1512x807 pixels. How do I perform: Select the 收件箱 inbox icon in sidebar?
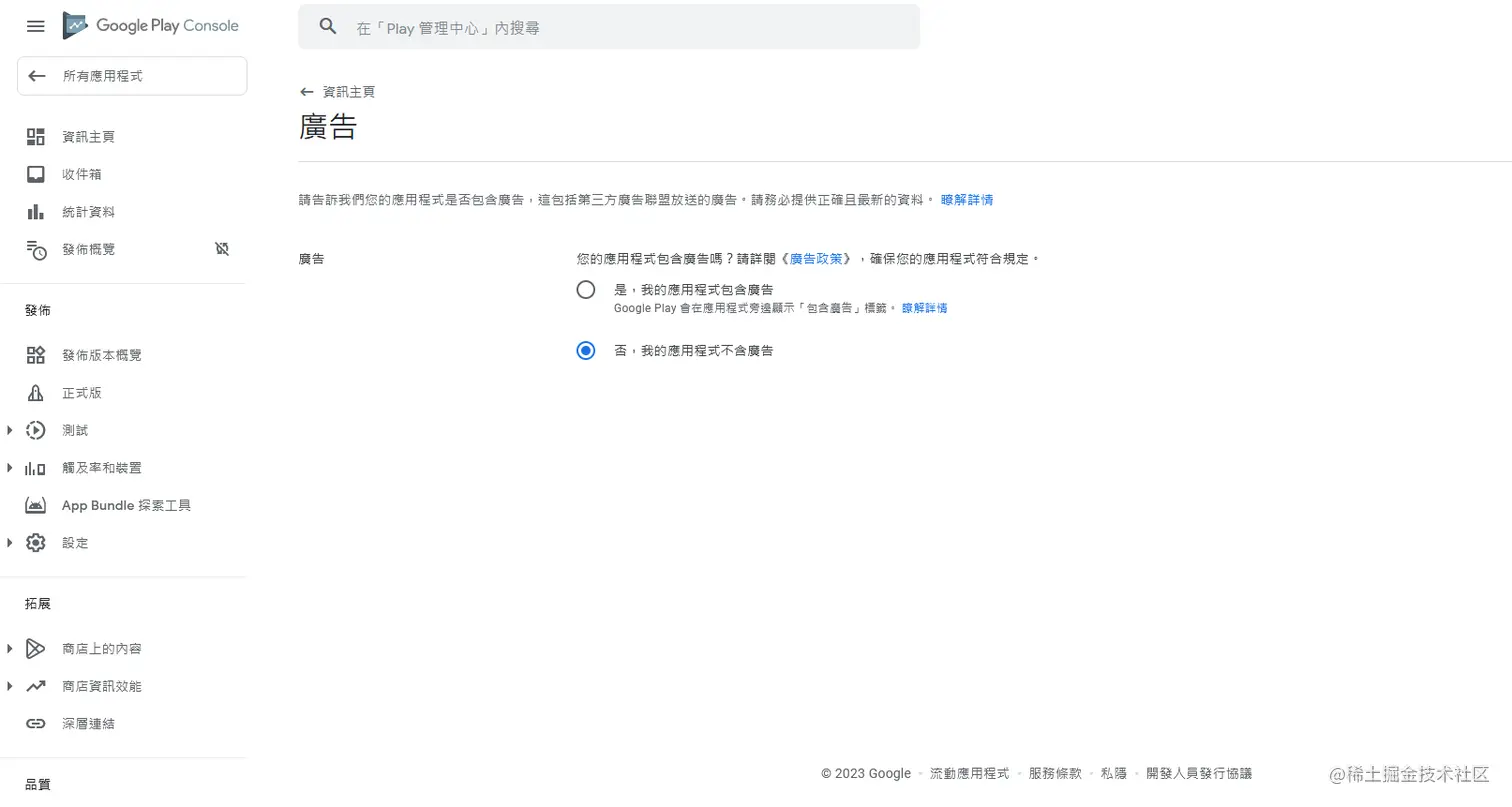pos(36,174)
